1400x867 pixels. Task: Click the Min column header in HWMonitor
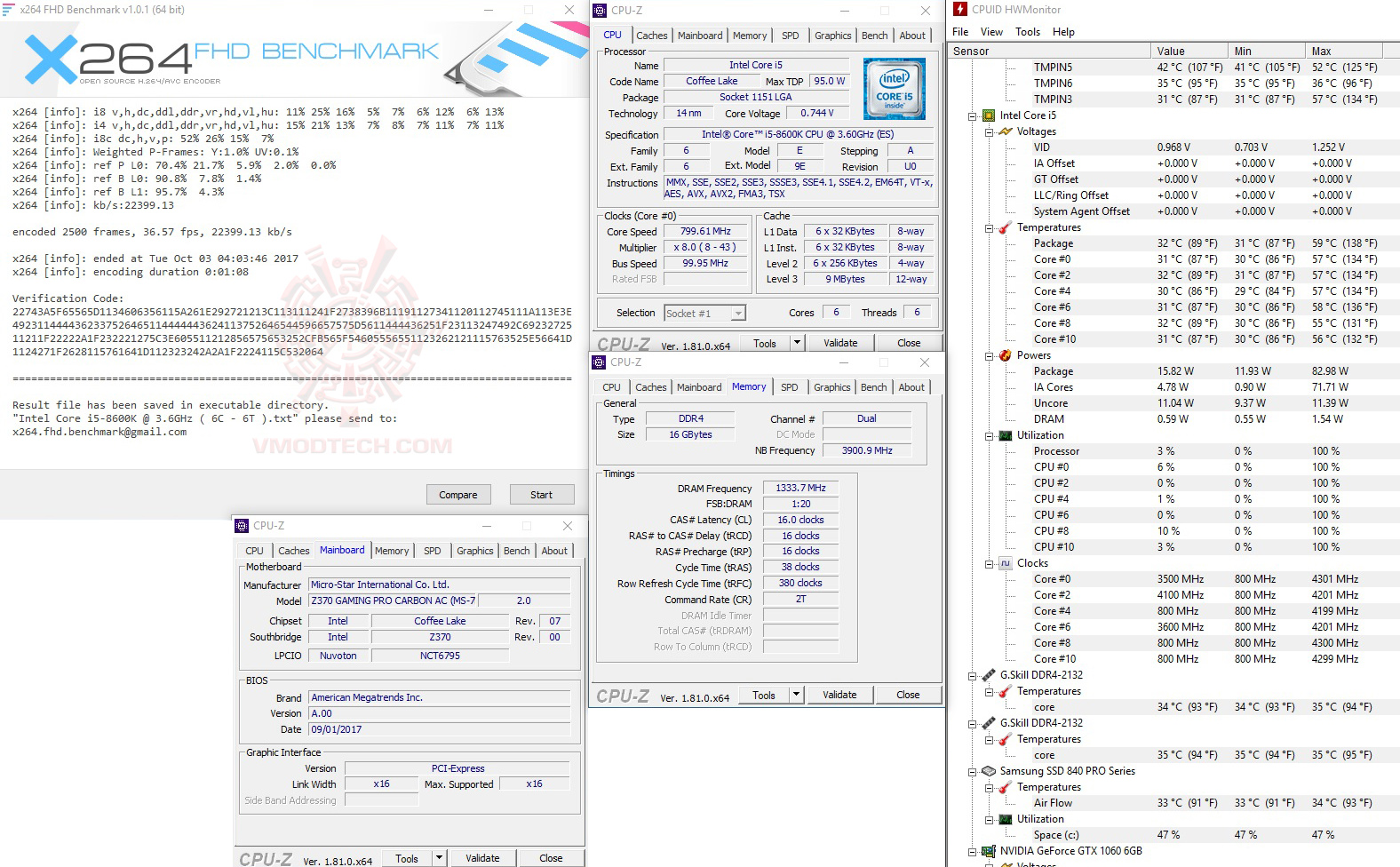pos(1268,51)
